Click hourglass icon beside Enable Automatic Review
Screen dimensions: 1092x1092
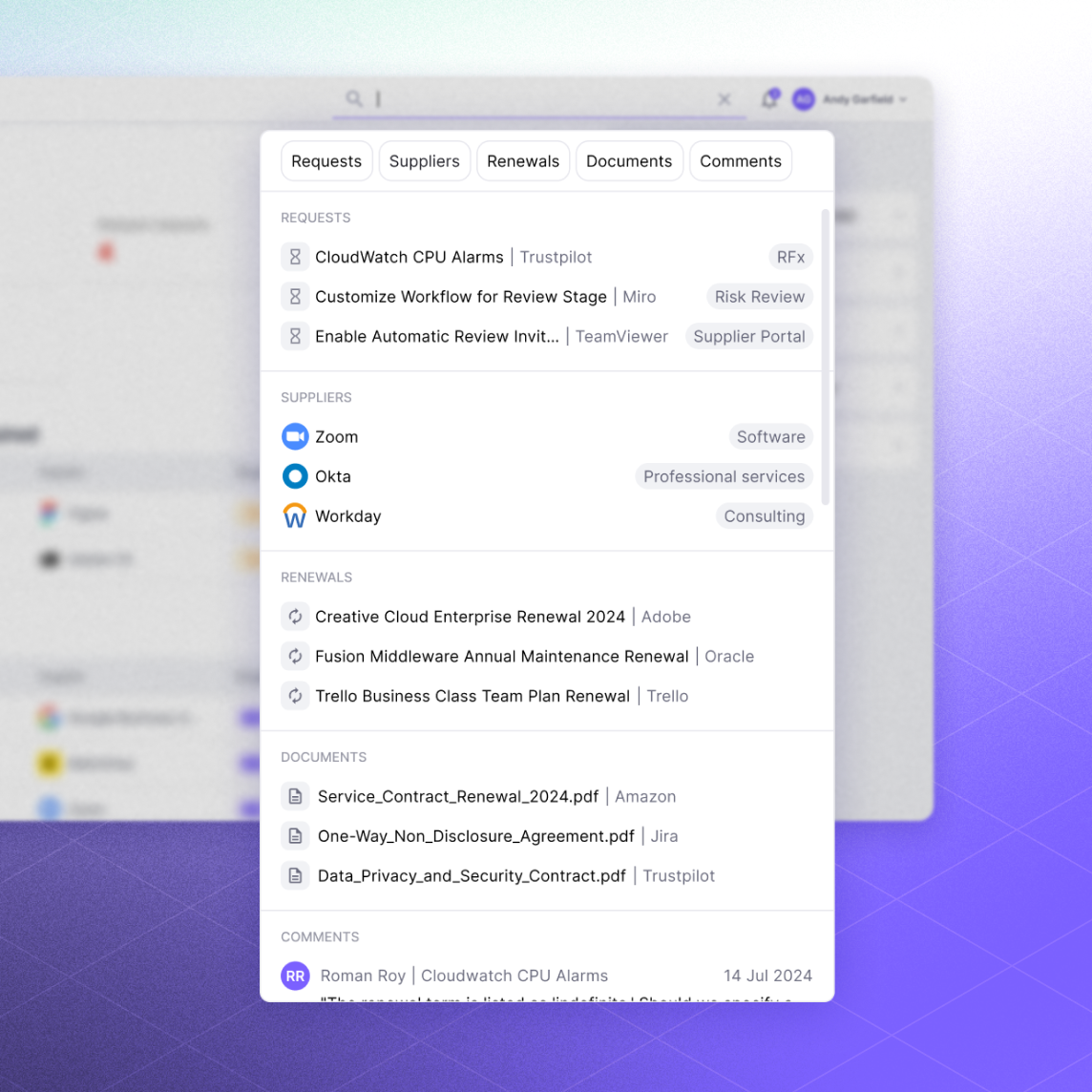coord(295,336)
